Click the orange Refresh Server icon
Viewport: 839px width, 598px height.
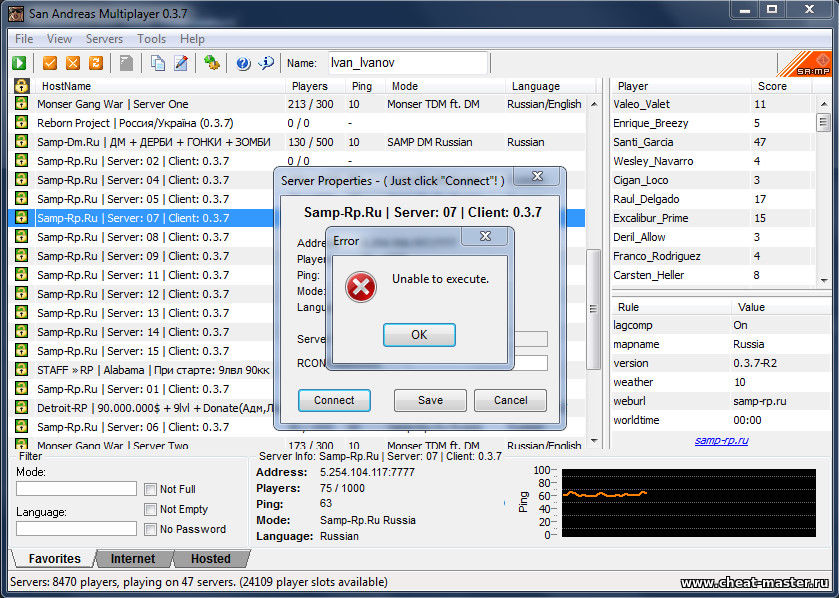pyautogui.click(x=96, y=63)
